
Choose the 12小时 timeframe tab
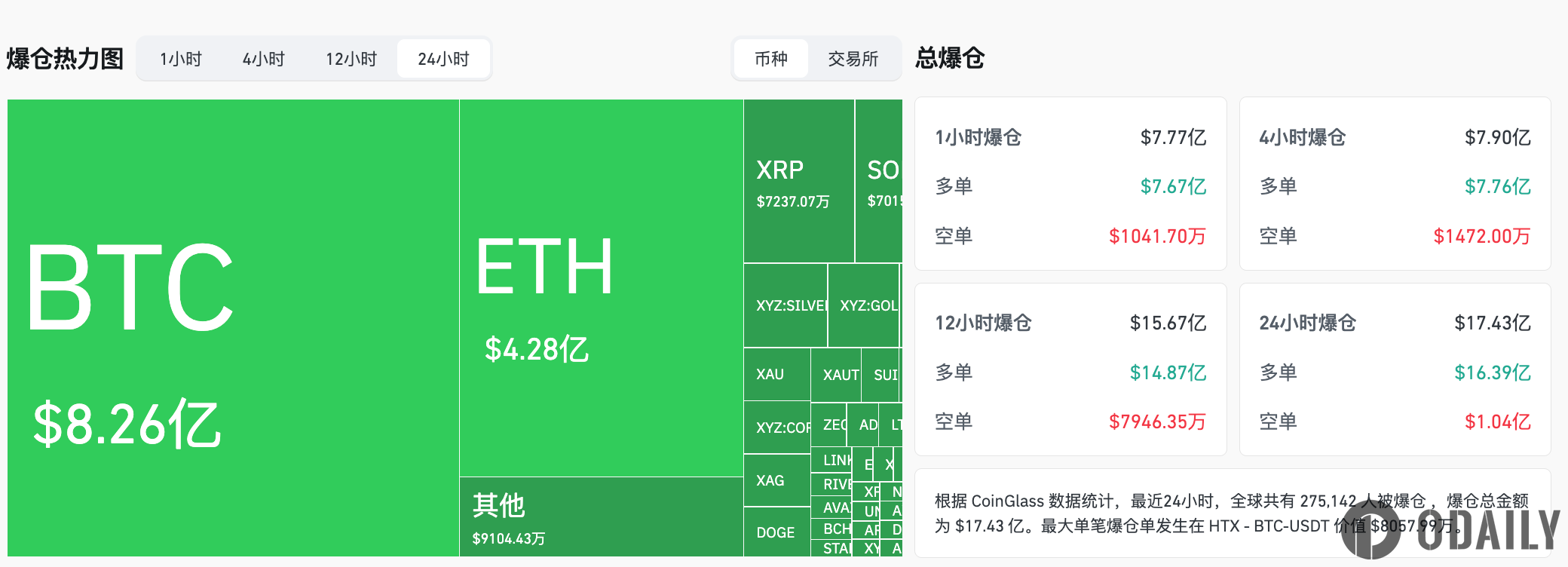point(351,59)
